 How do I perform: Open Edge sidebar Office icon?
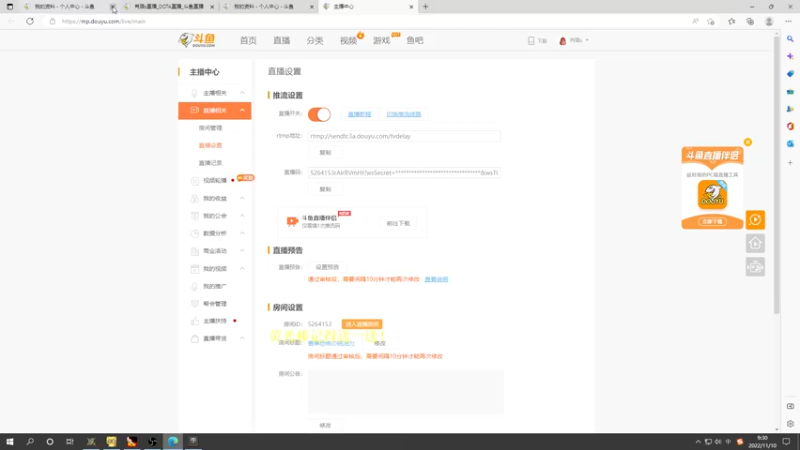coord(790,126)
